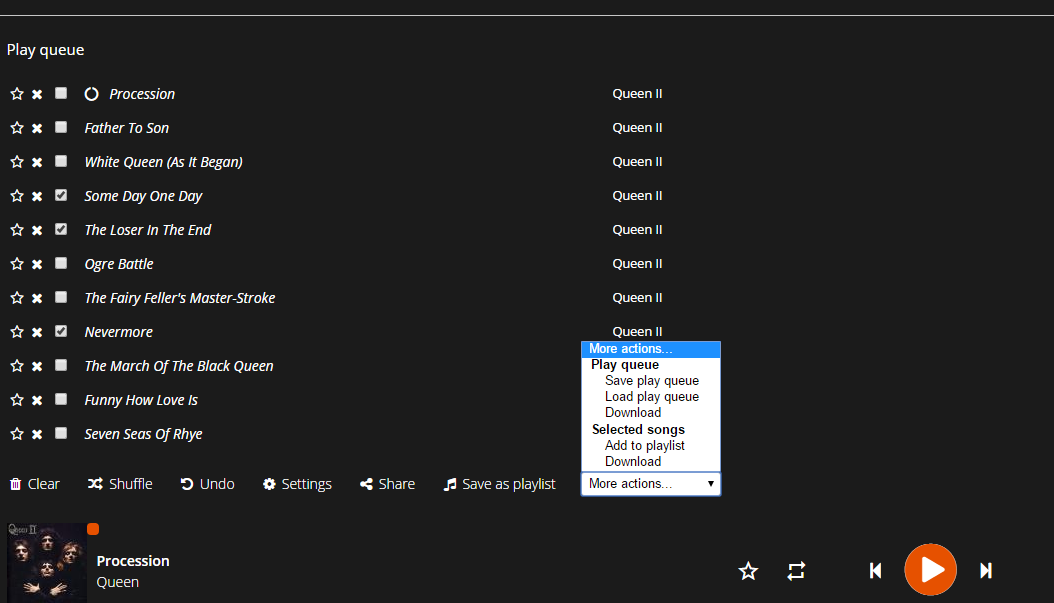This screenshot has height=603, width=1054.
Task: Play the song Ogre Battle
Action: [119, 264]
